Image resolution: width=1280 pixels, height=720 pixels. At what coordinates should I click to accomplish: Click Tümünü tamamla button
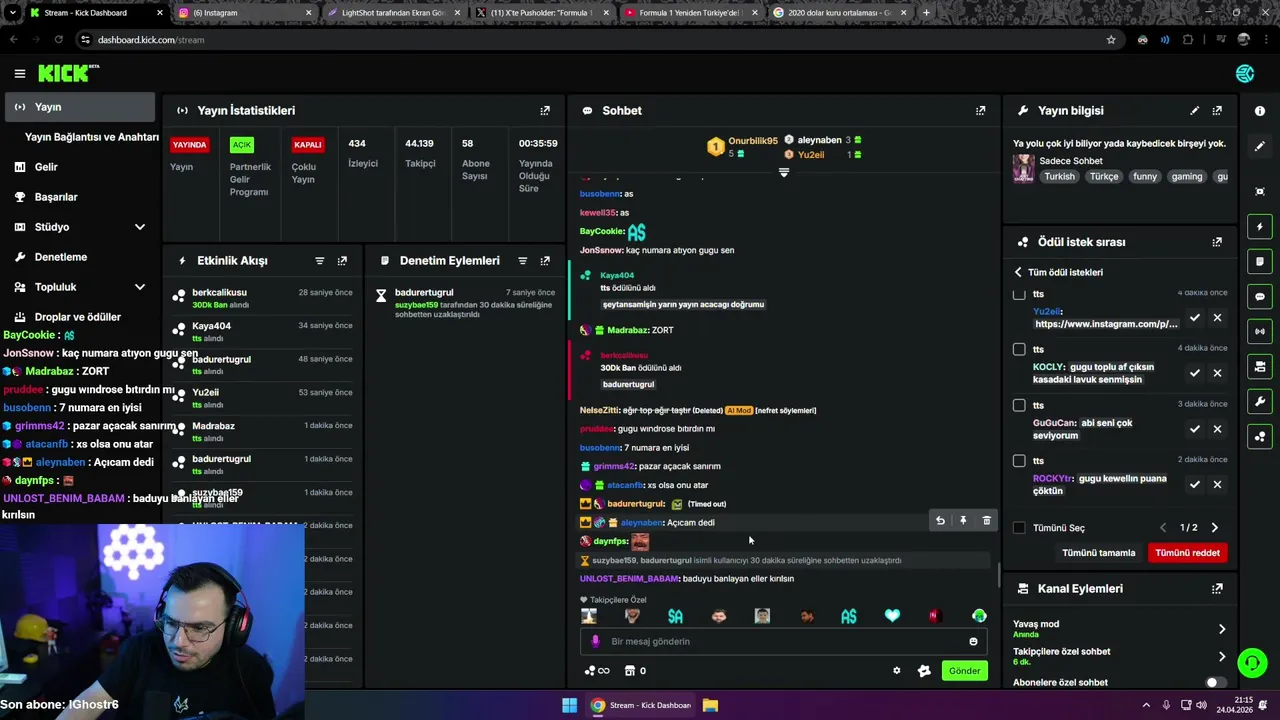click(x=1098, y=553)
